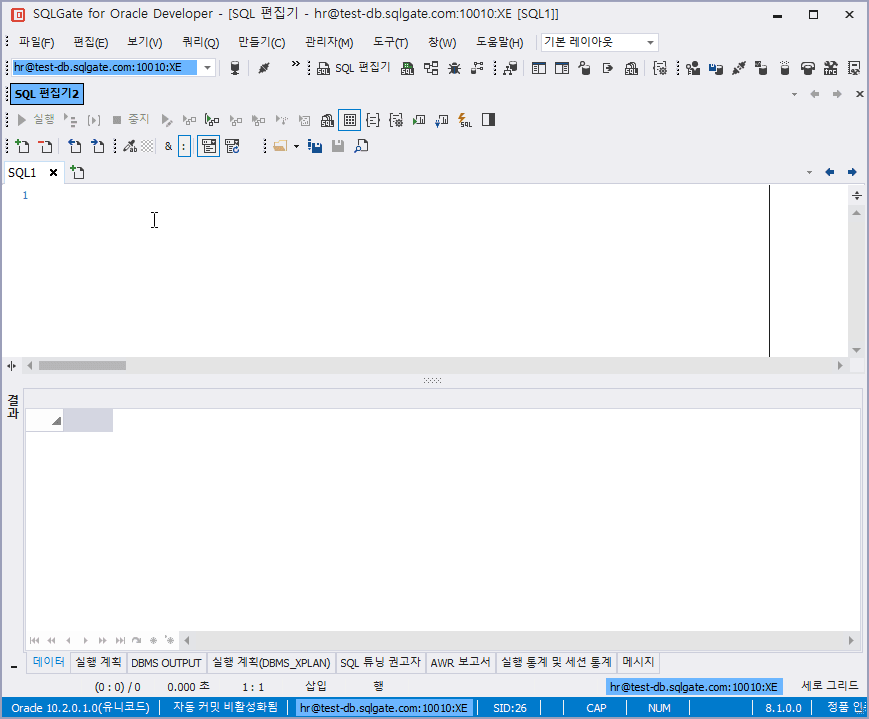869x719 pixels.
Task: Click the trc tools icon in the top toolbar
Action: pos(830,68)
